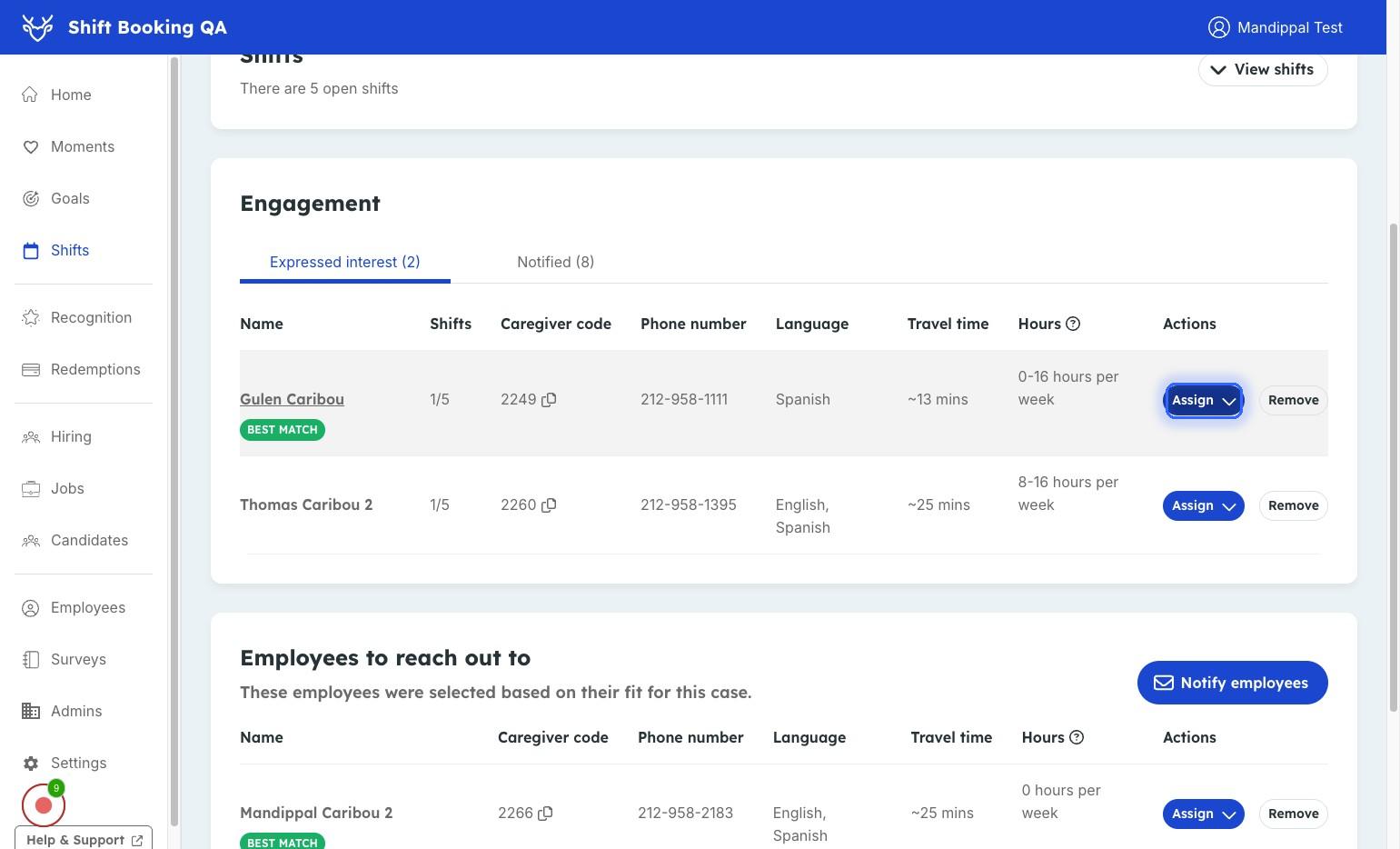The height and width of the screenshot is (849, 1400).
Task: Click phone number 212-958-1395
Action: coord(688,504)
